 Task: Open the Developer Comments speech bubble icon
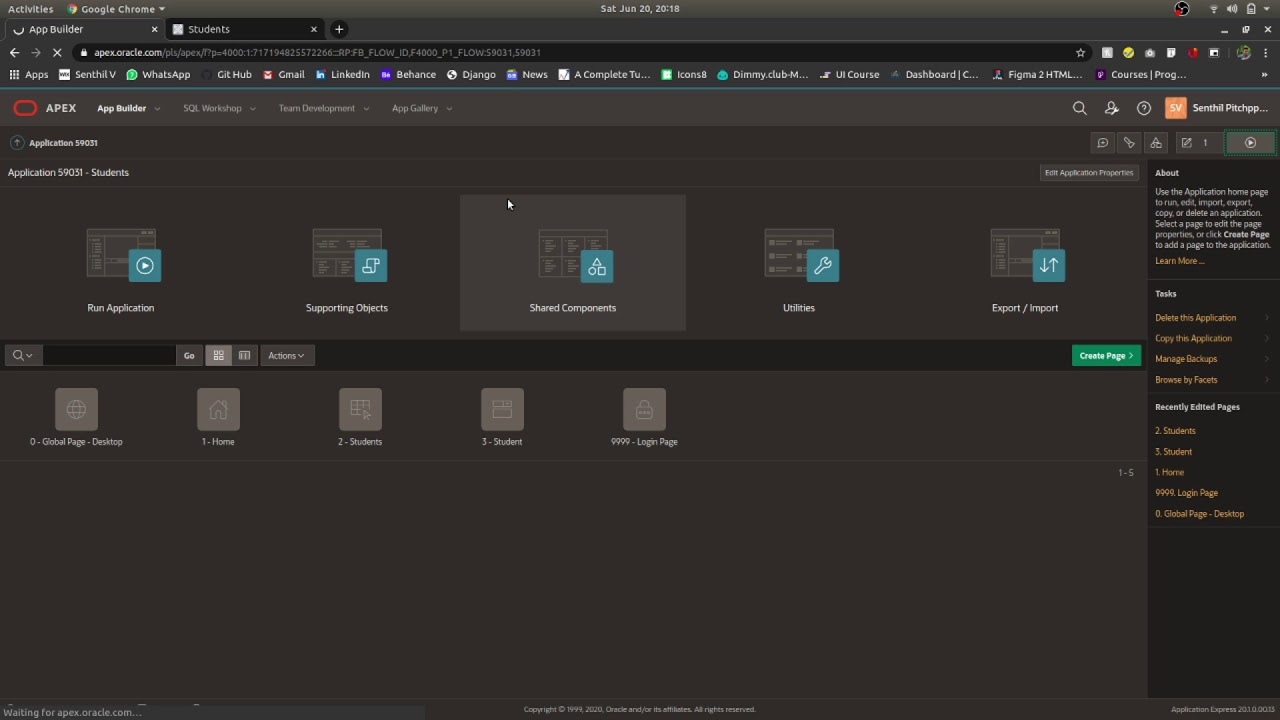tap(1103, 143)
